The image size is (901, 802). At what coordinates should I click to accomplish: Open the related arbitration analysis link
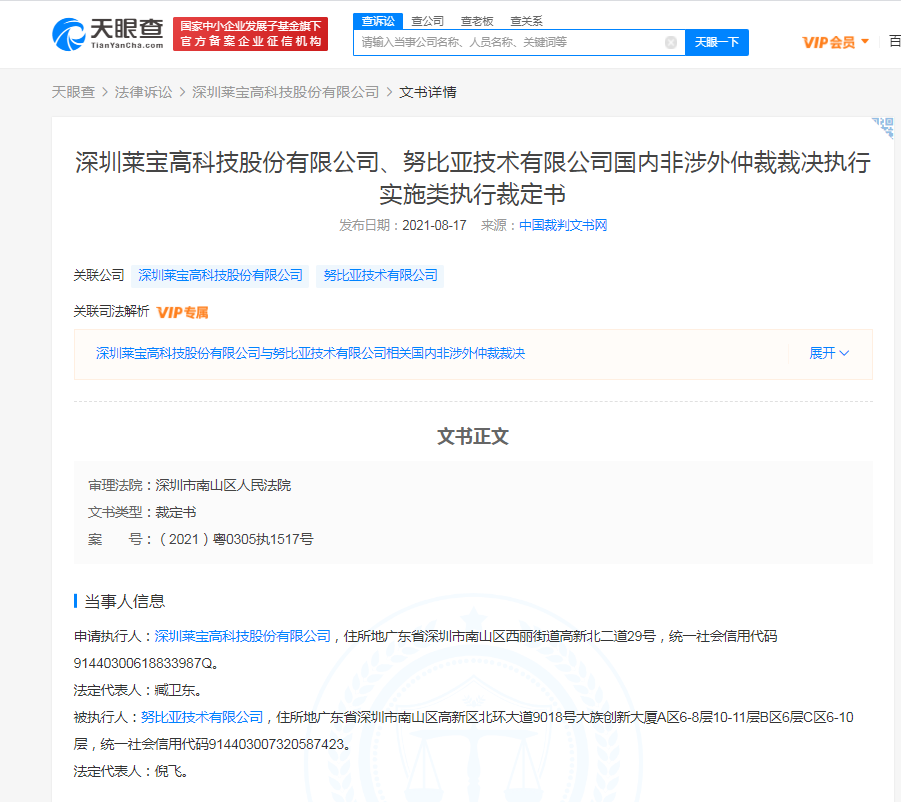[x=310, y=353]
